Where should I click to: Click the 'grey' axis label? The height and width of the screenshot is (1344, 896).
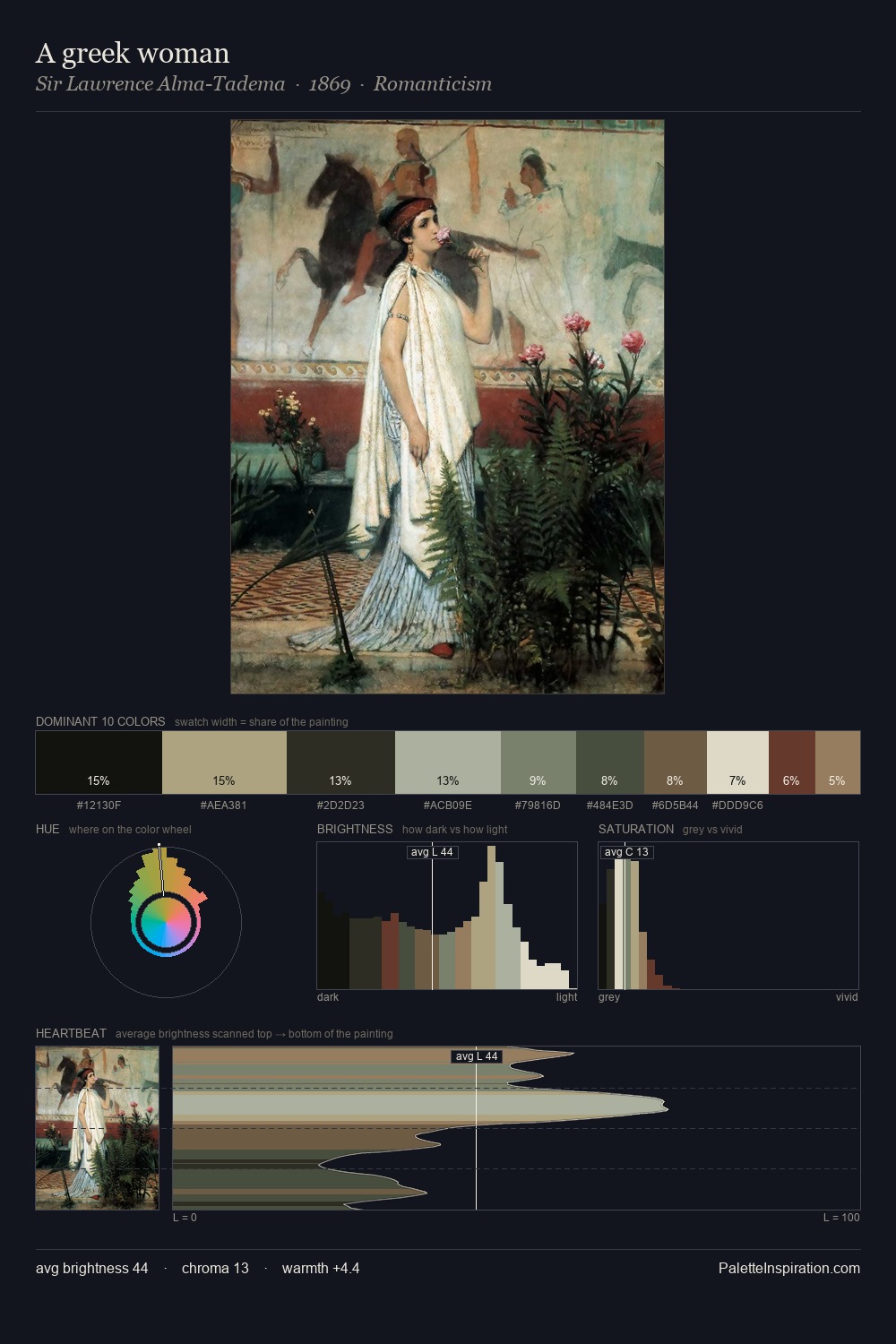[609, 997]
